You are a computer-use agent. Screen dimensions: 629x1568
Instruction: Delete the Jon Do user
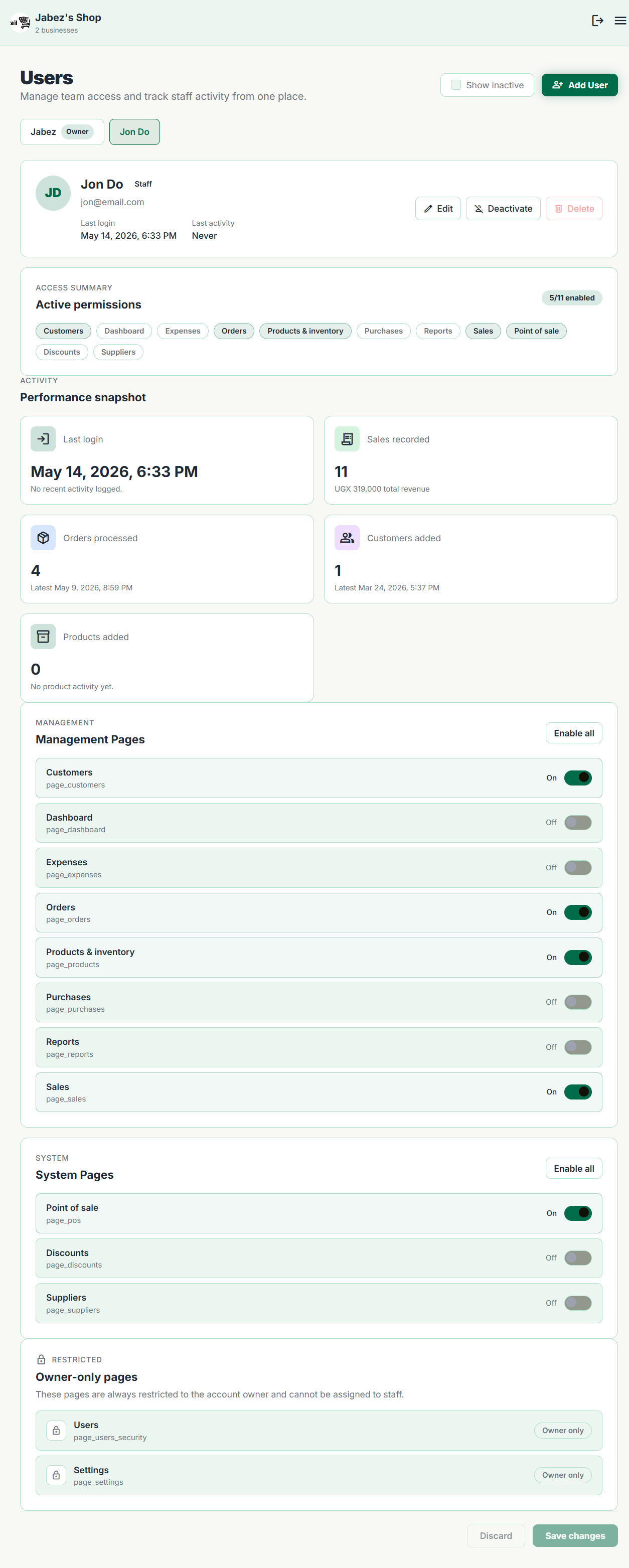(574, 208)
